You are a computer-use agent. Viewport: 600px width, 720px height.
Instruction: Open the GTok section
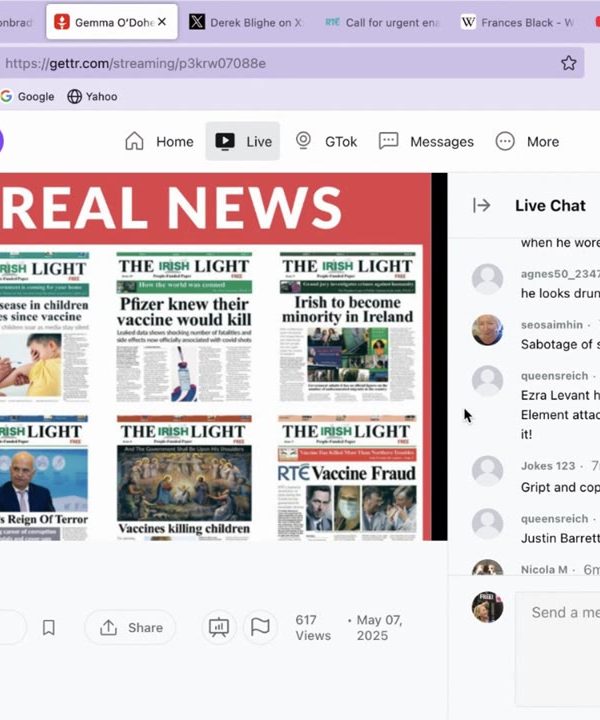click(x=326, y=141)
